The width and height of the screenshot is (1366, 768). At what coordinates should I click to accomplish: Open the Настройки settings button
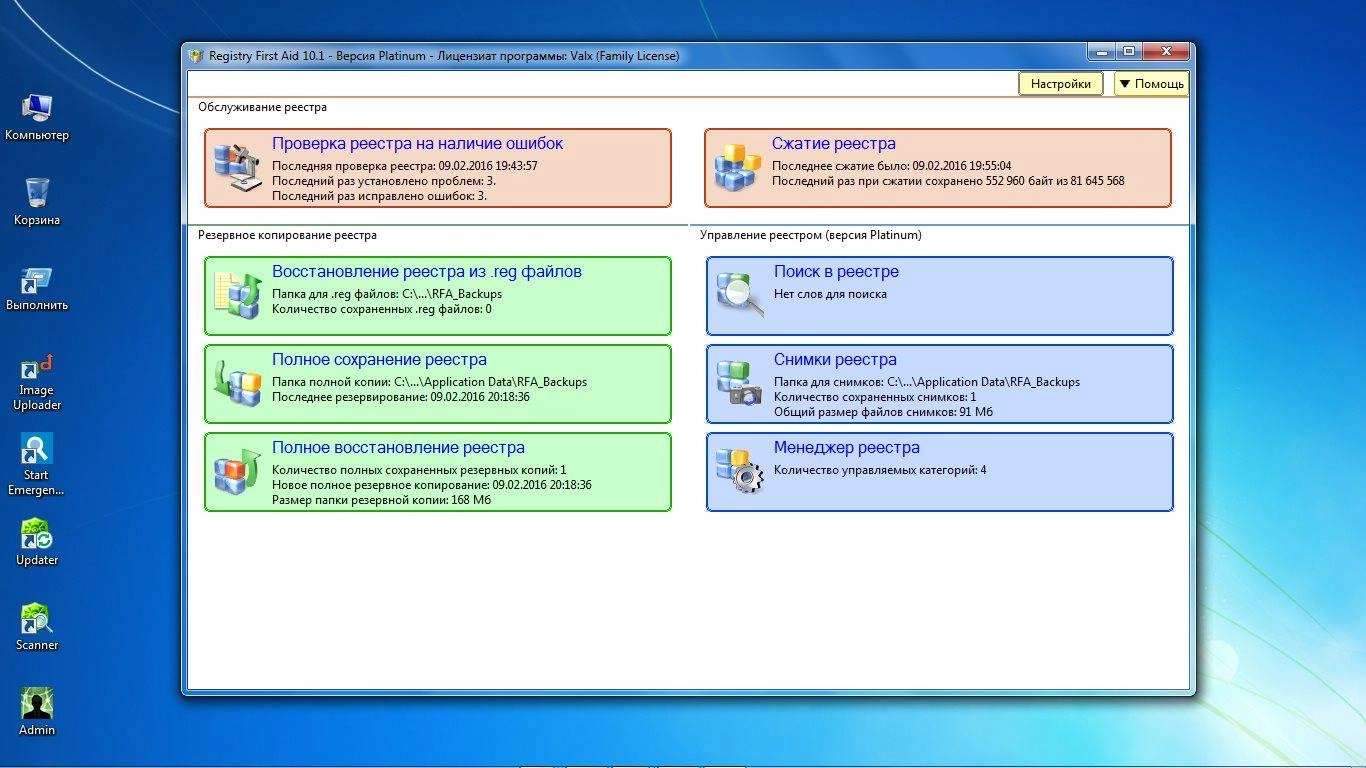pyautogui.click(x=1061, y=84)
